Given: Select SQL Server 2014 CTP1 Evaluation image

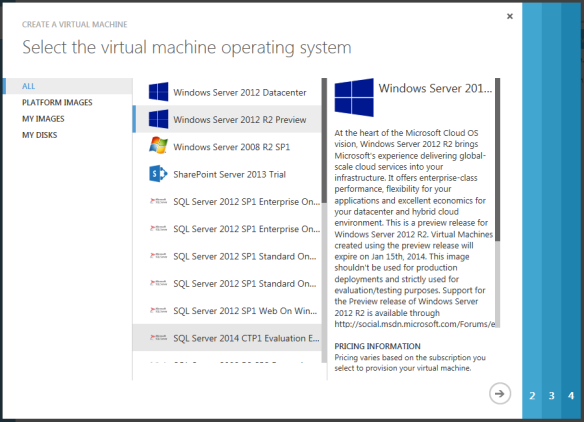Looking at the screenshot, I should 227,337.
